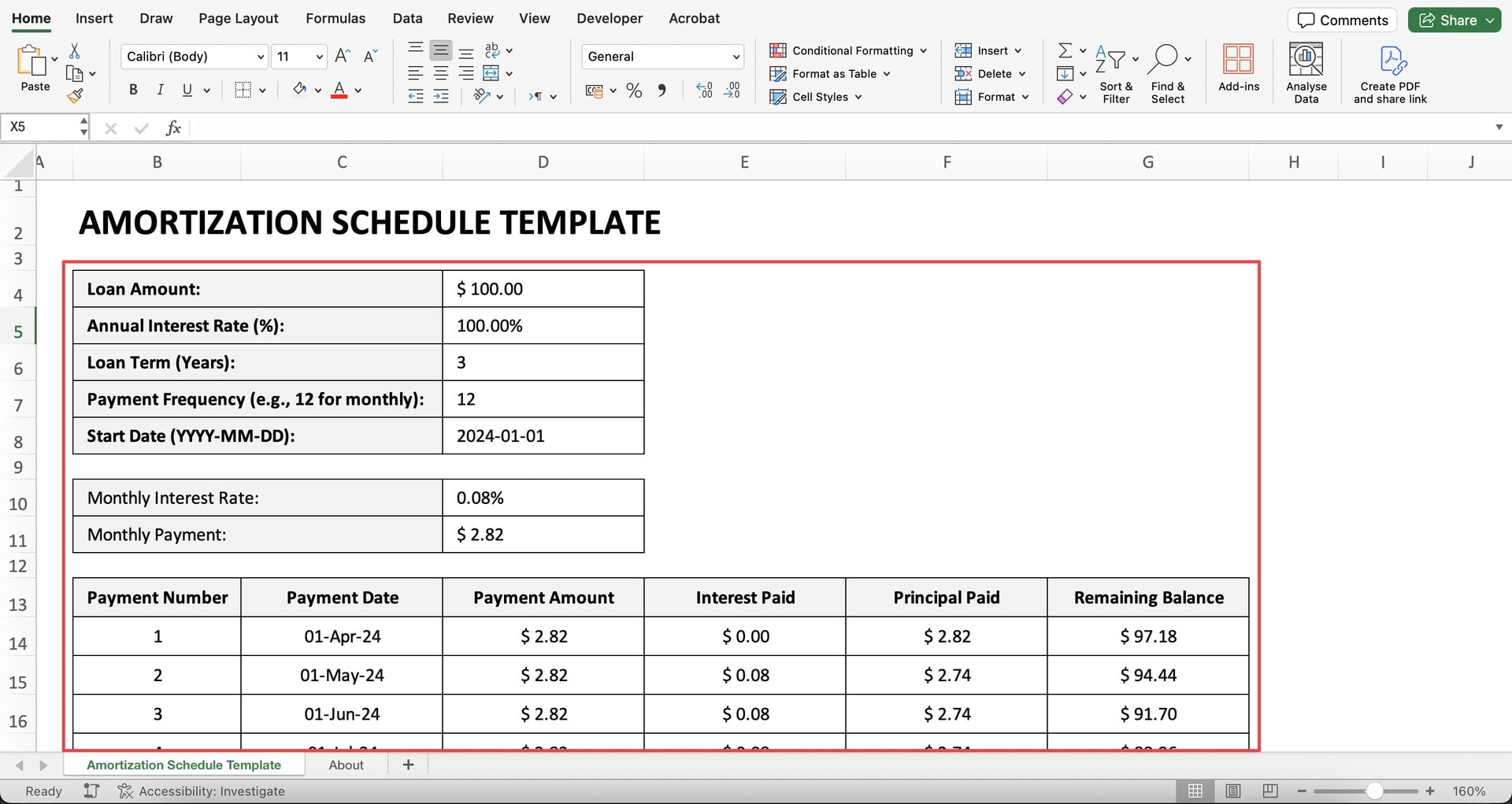Apply percent style formatting

[634, 91]
